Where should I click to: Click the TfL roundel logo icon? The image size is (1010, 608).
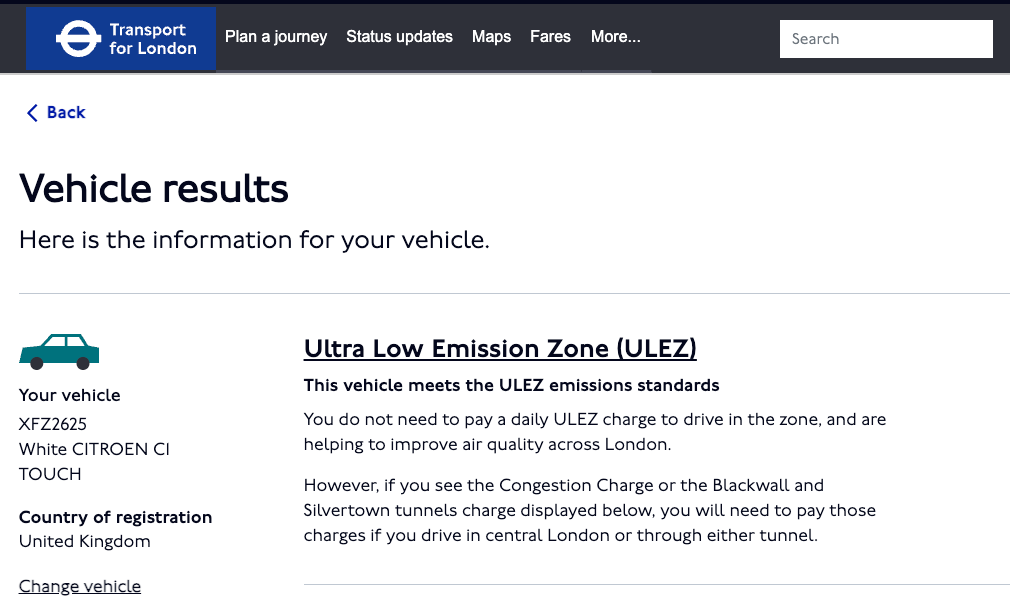click(74, 39)
